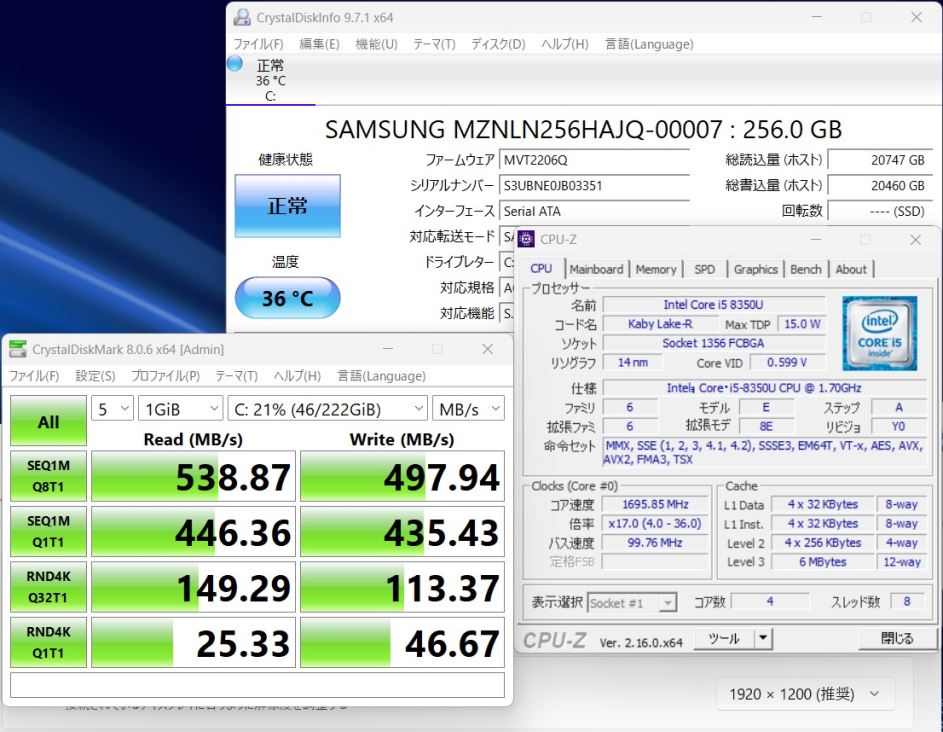Expand the 1920 × 1200 resolution dropdown
The height and width of the screenshot is (732, 943).
click(x=805, y=694)
